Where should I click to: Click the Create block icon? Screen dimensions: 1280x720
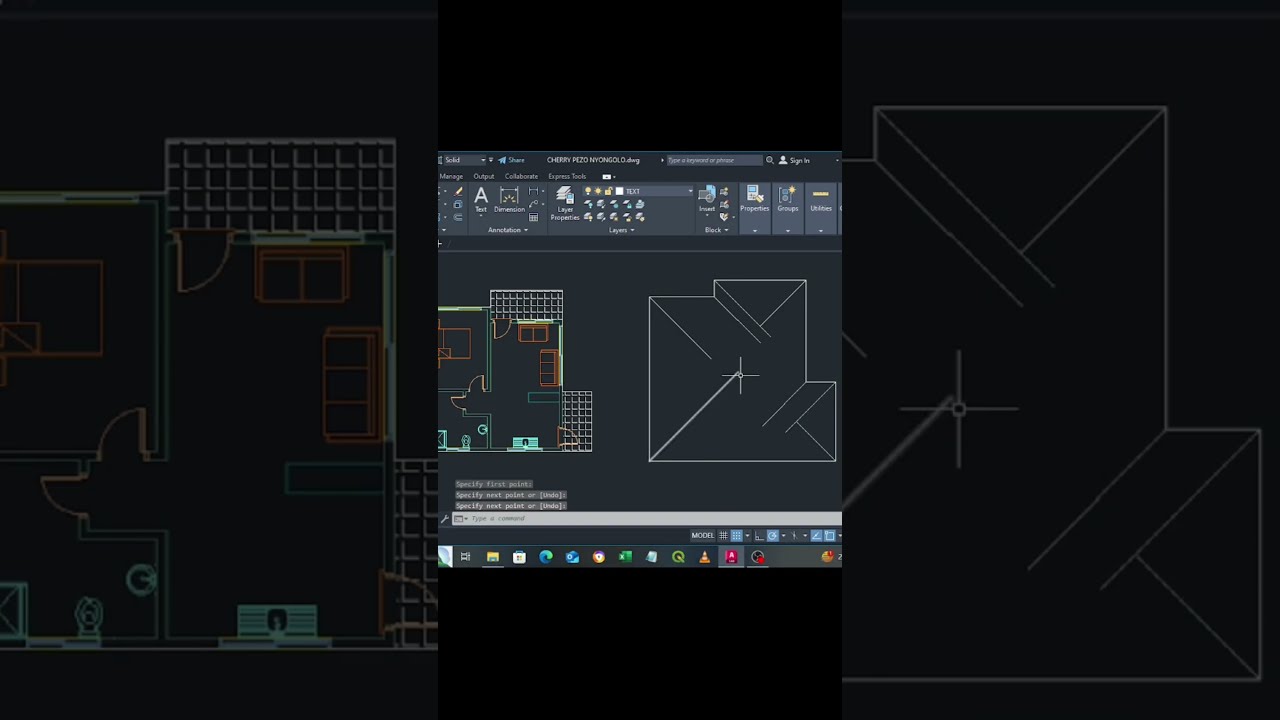click(724, 191)
